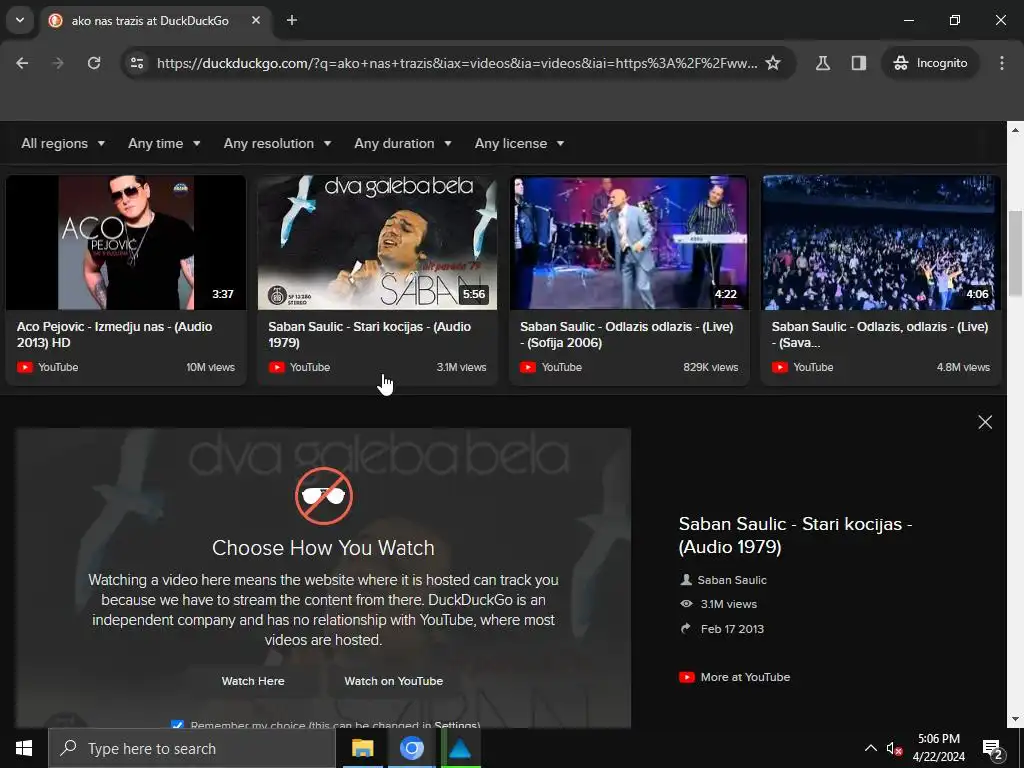Open the Settings link in remember text
This screenshot has height=768, width=1024.
(456, 725)
